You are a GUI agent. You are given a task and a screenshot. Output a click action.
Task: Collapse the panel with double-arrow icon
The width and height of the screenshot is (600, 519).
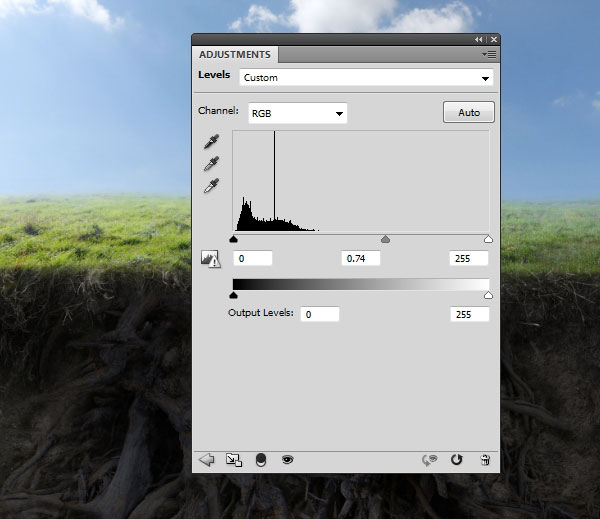pos(478,39)
